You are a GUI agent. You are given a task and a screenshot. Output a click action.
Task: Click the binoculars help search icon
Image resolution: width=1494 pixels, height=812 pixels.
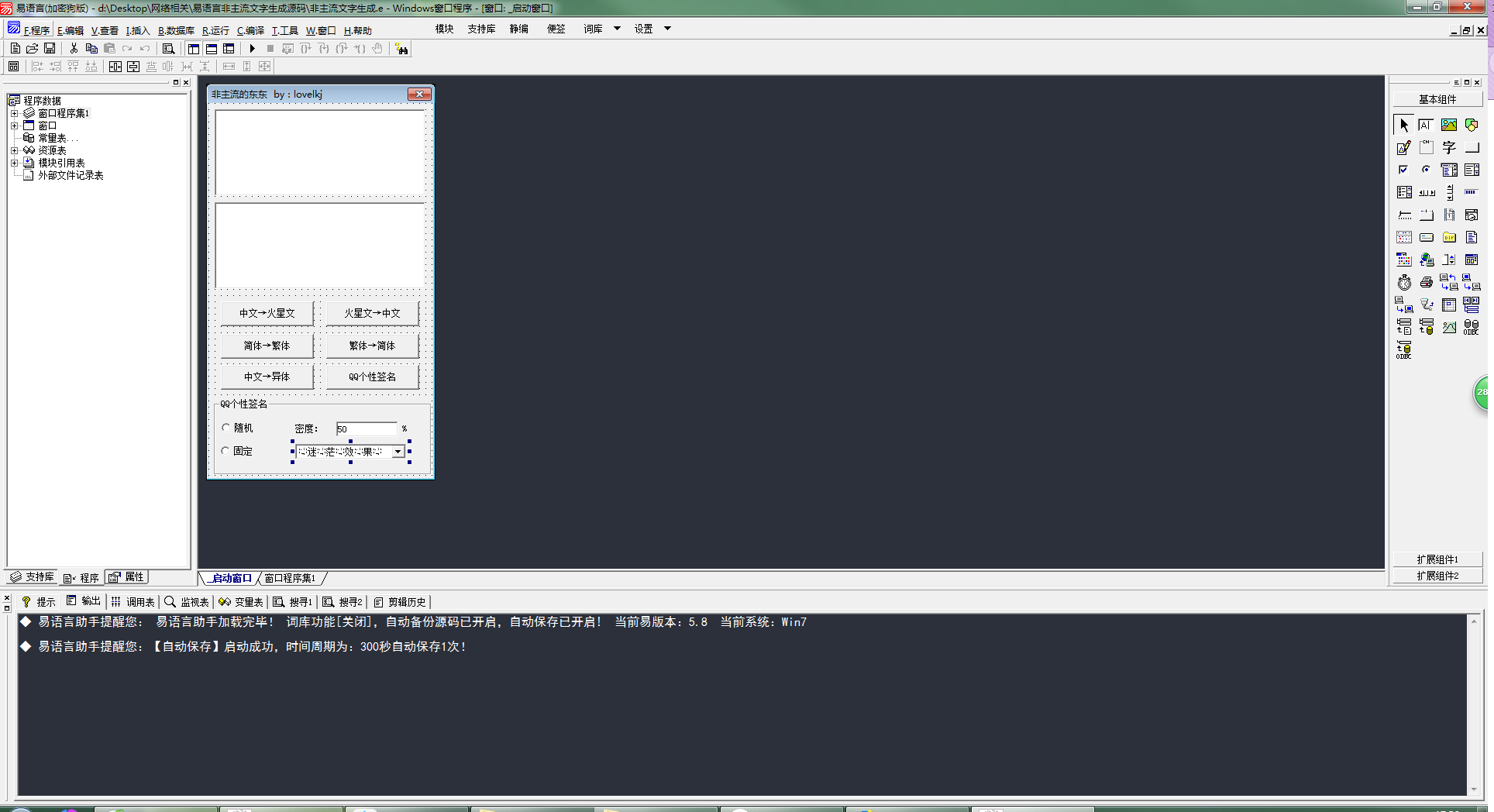pos(401,49)
